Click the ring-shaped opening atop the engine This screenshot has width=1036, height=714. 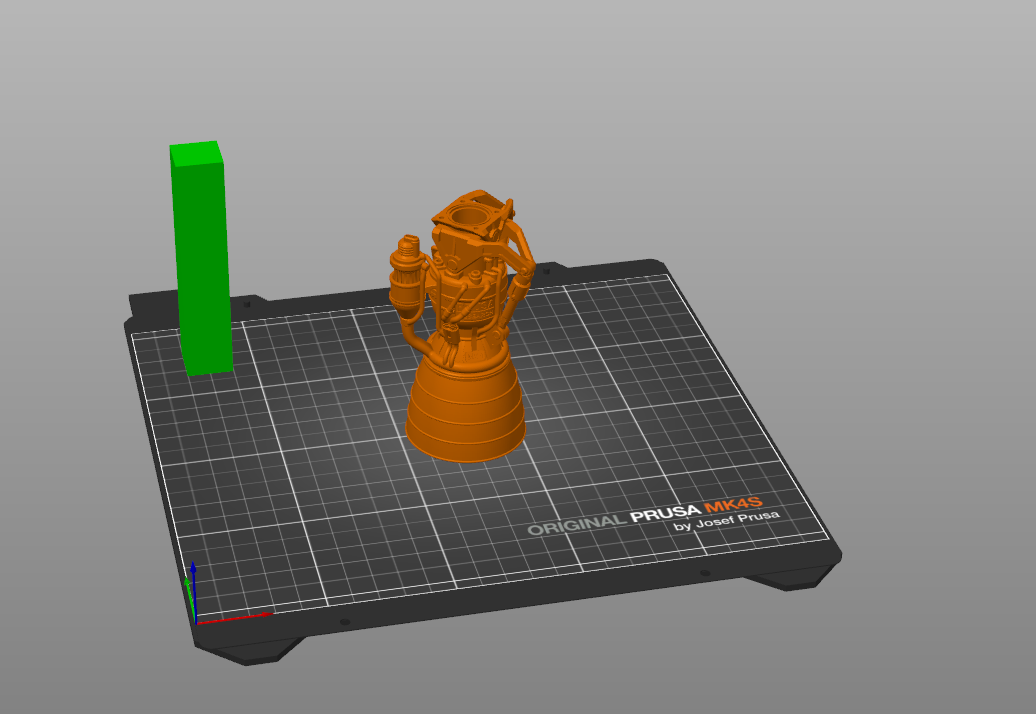coord(468,215)
